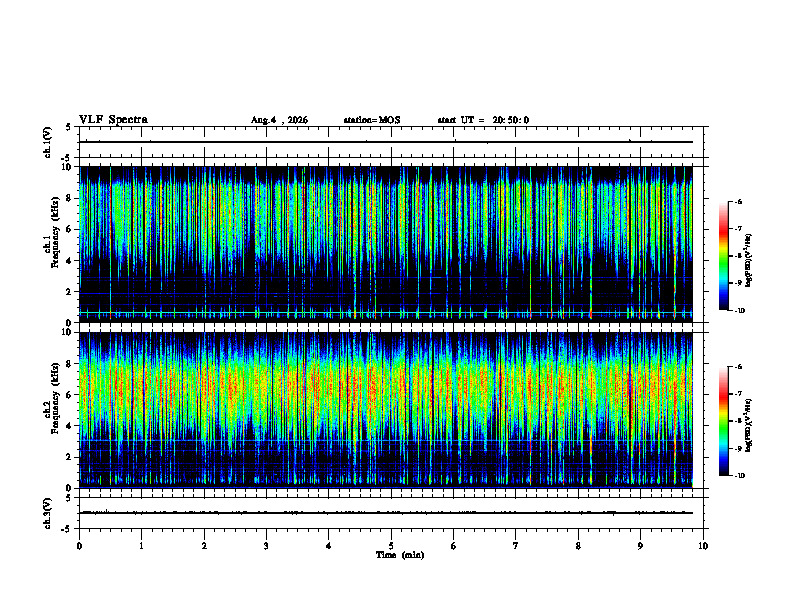Select the ch.2 "Frequency (kHz)" axis label
Image resolution: width=792 pixels, height=612 pixels.
(55, 398)
